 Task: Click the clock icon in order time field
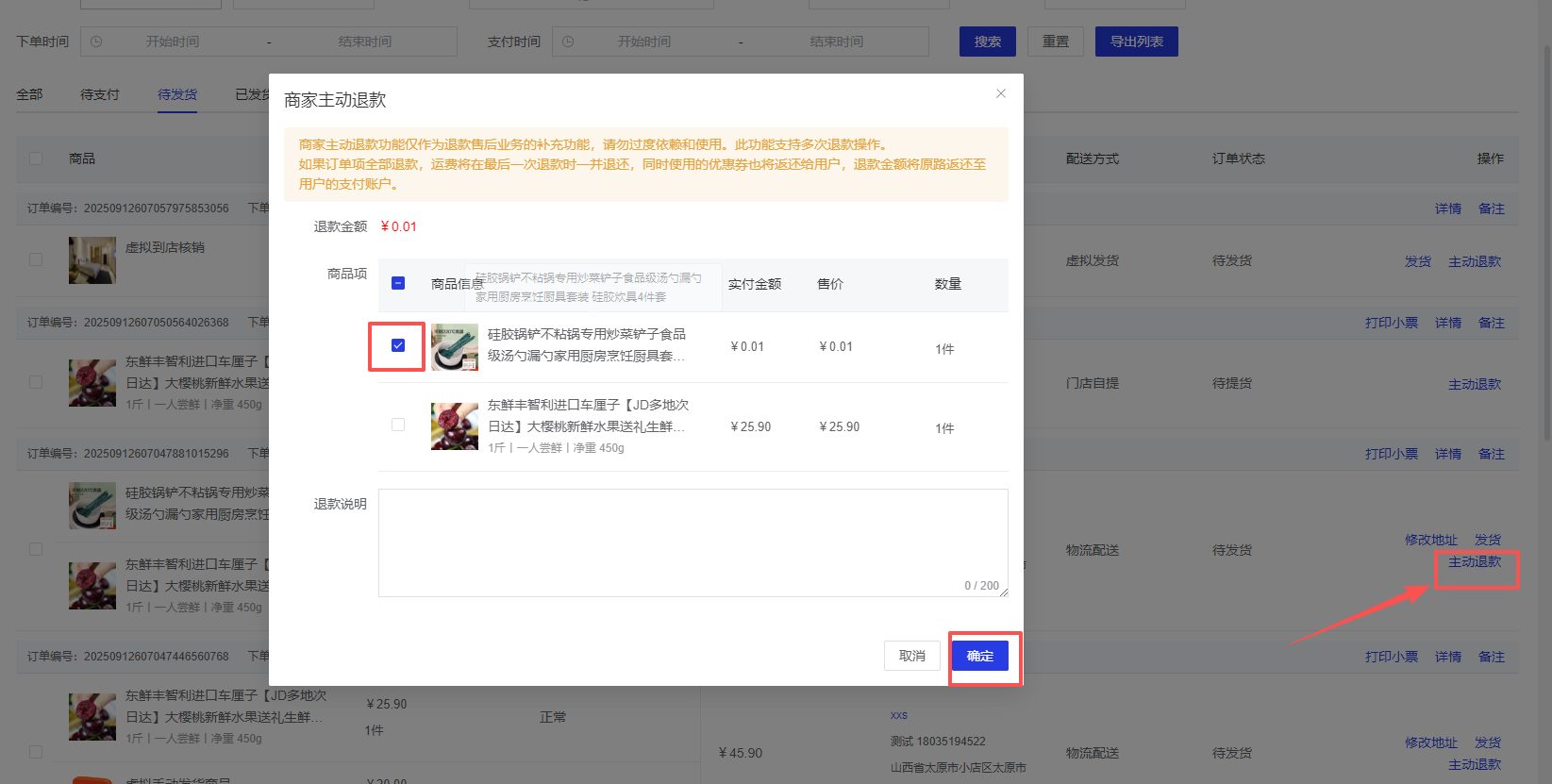click(96, 42)
